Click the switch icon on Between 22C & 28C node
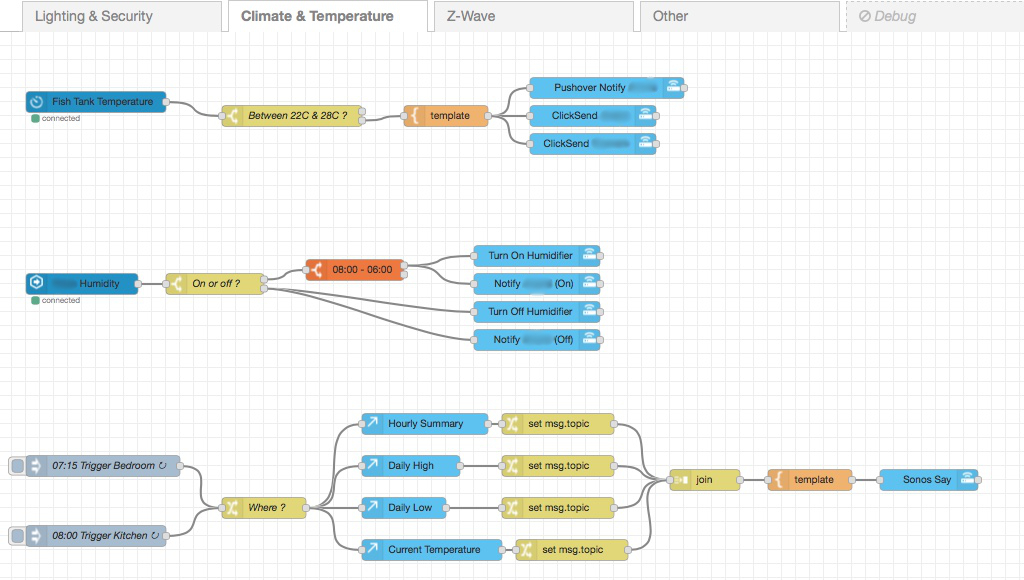Screen dimensions: 1024x580 (232, 116)
